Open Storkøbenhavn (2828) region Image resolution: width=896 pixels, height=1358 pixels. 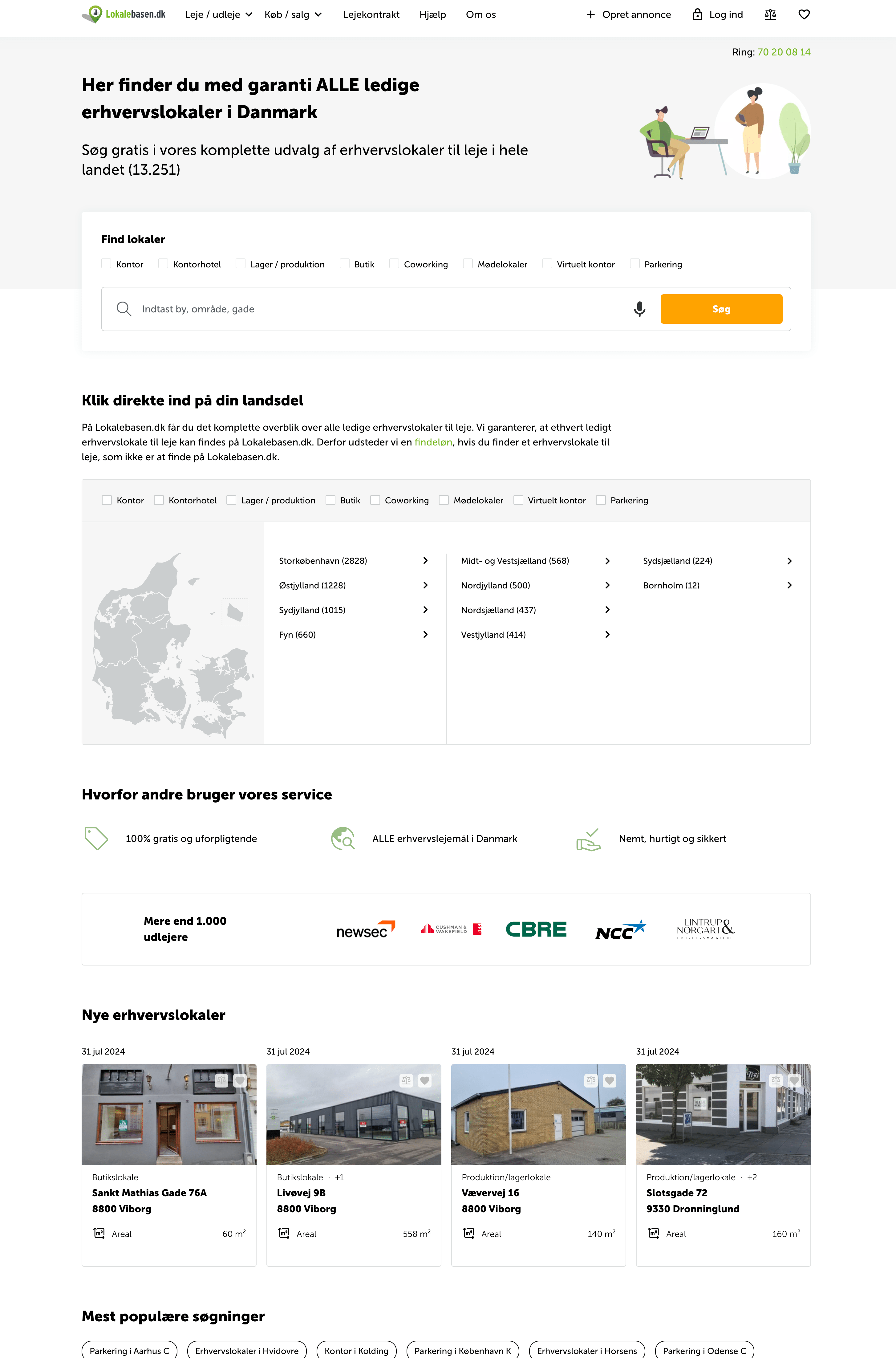click(x=354, y=561)
